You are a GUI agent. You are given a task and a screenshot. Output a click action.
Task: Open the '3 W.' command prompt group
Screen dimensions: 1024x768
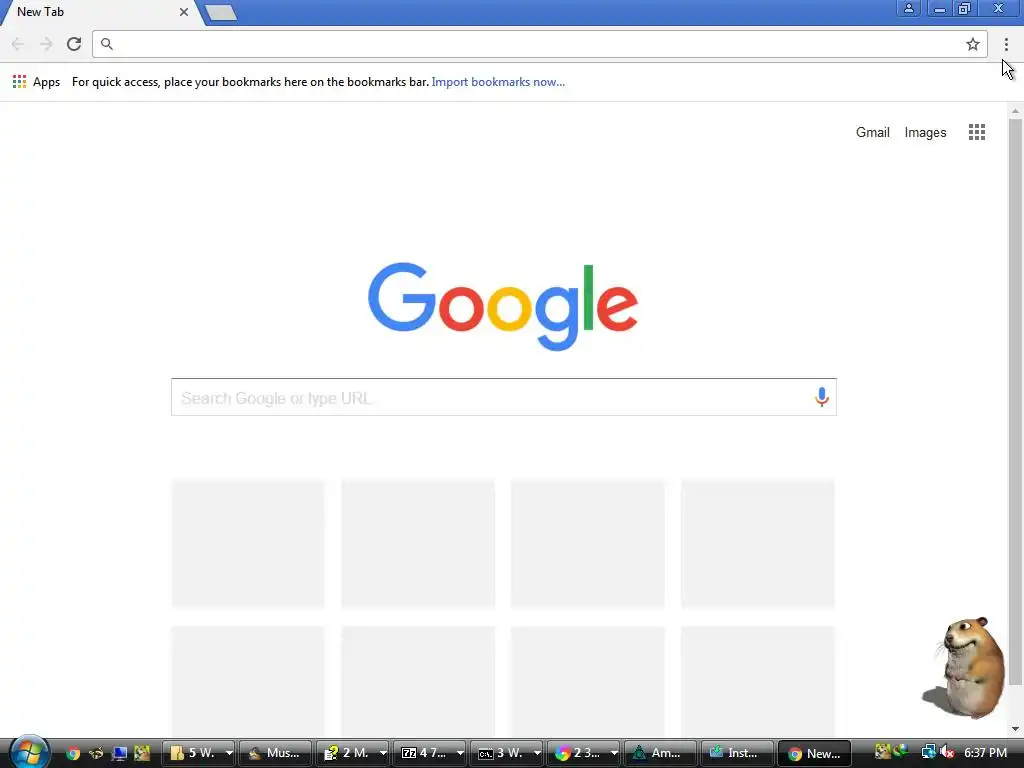tap(500, 753)
